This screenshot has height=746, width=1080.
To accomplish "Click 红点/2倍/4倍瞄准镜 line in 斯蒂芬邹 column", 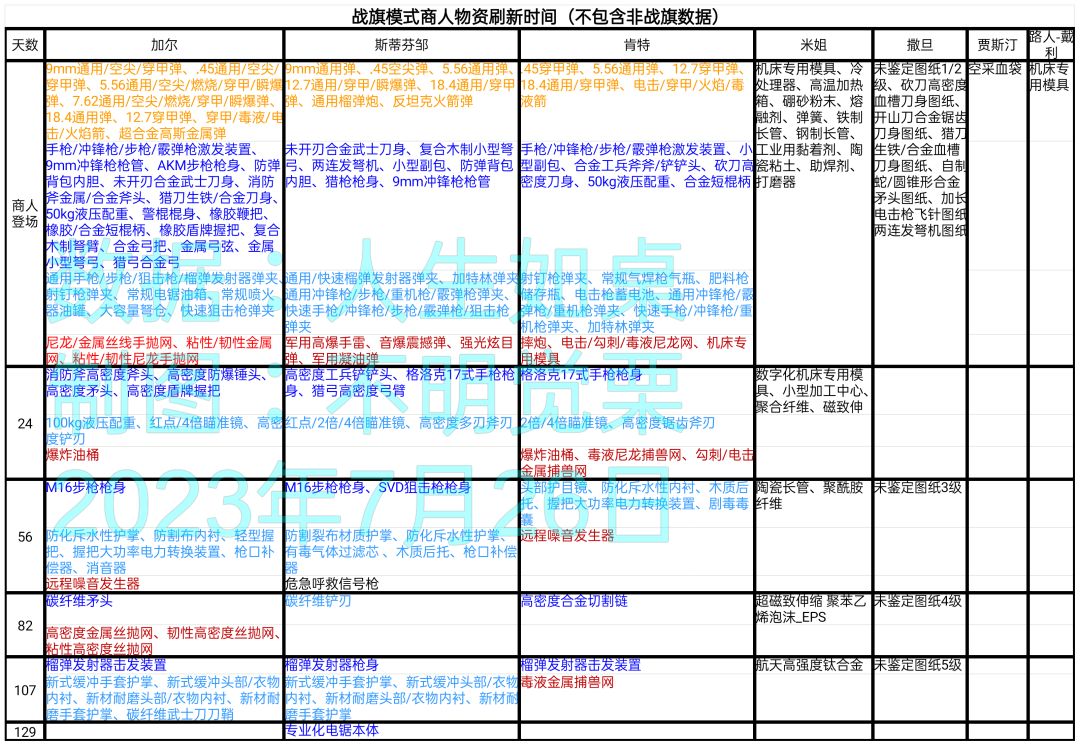I will [398, 422].
